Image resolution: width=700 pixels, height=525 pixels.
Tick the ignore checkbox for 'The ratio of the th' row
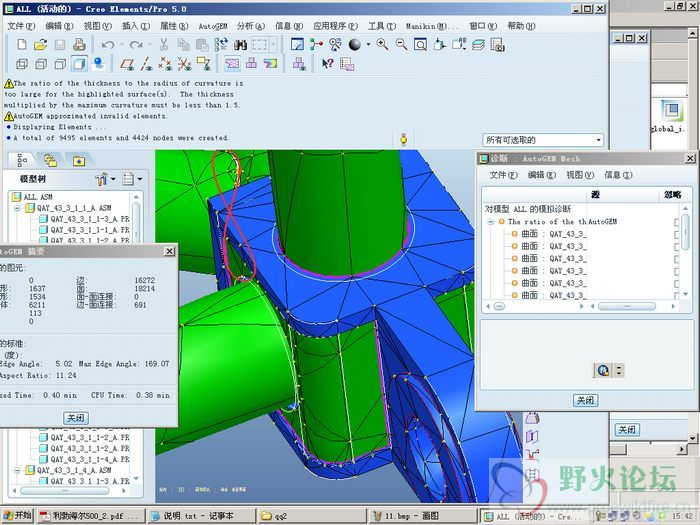click(x=676, y=222)
